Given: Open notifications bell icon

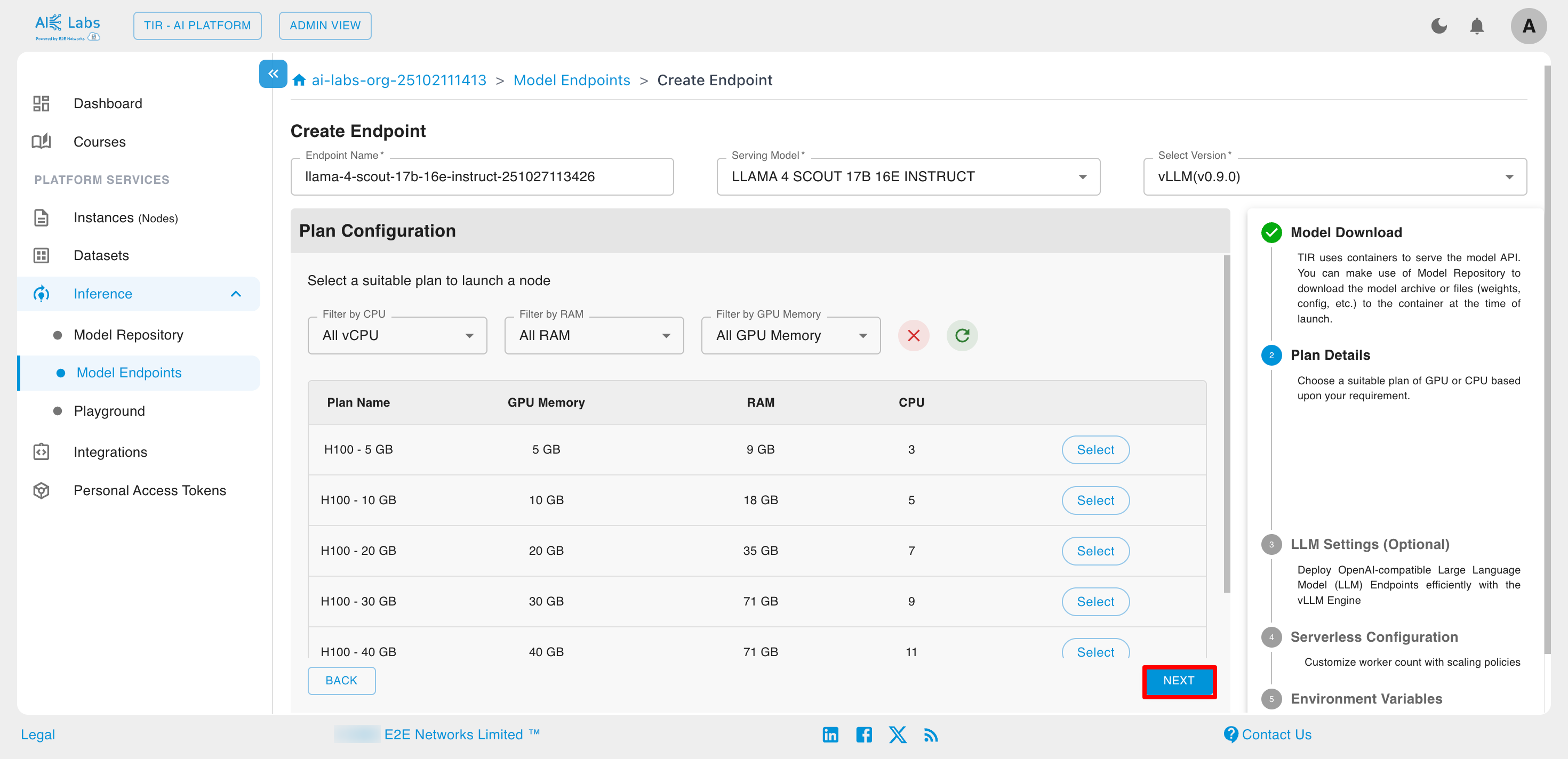Looking at the screenshot, I should (x=1477, y=26).
